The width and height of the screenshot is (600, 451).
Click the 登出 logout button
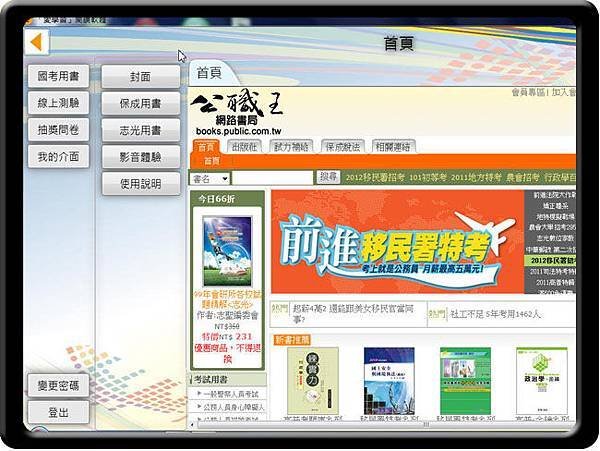(58, 412)
